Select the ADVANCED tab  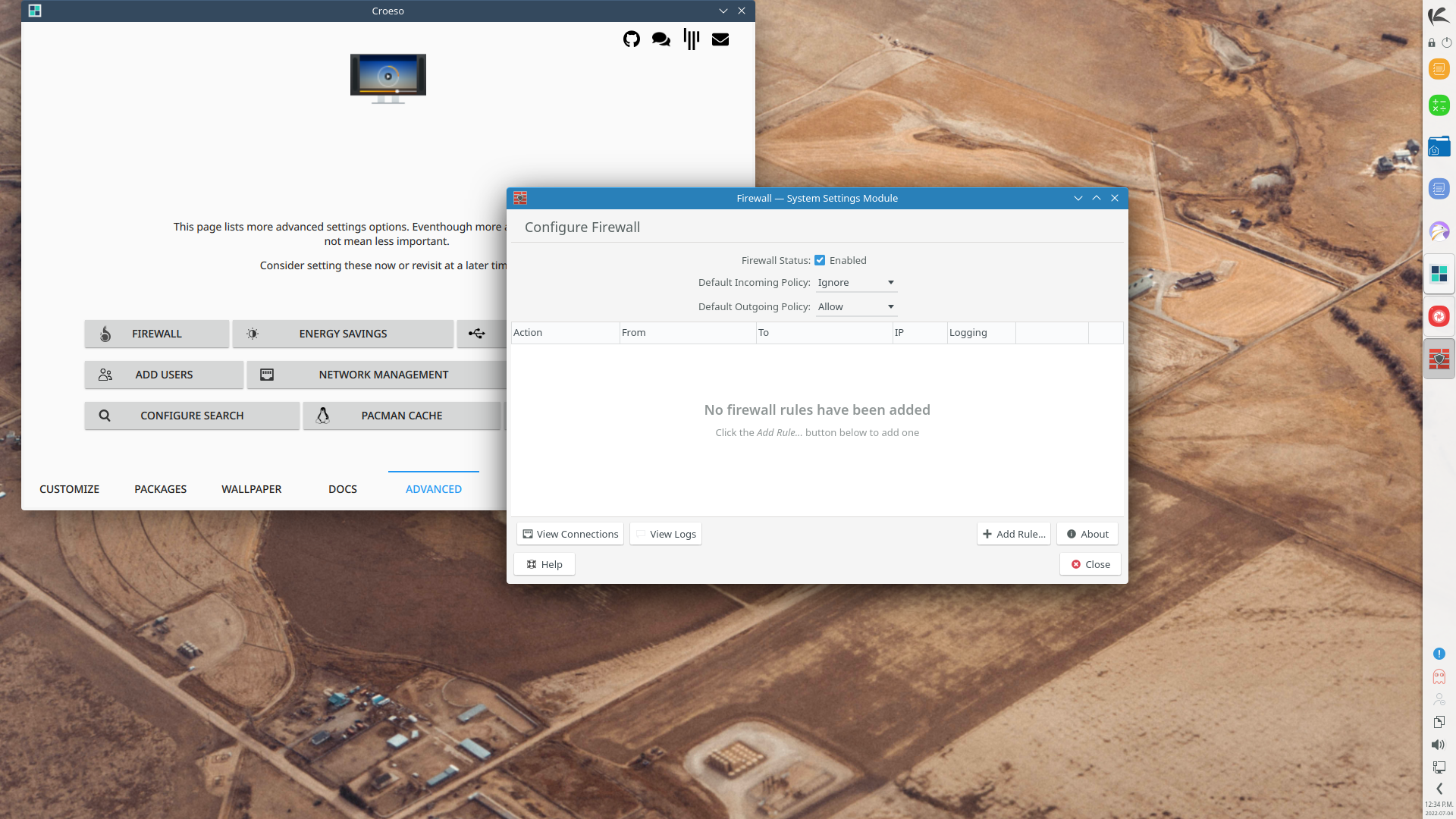click(433, 489)
